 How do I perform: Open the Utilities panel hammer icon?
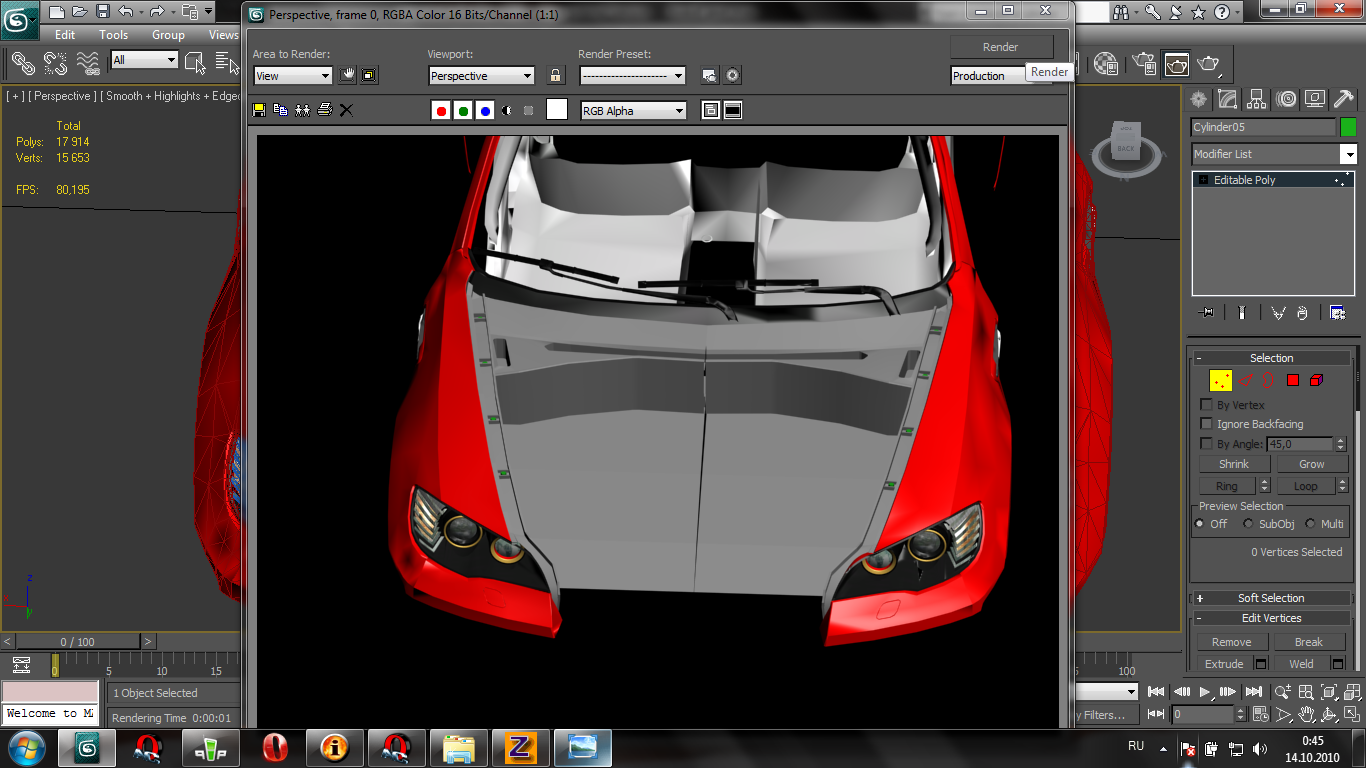(1343, 98)
